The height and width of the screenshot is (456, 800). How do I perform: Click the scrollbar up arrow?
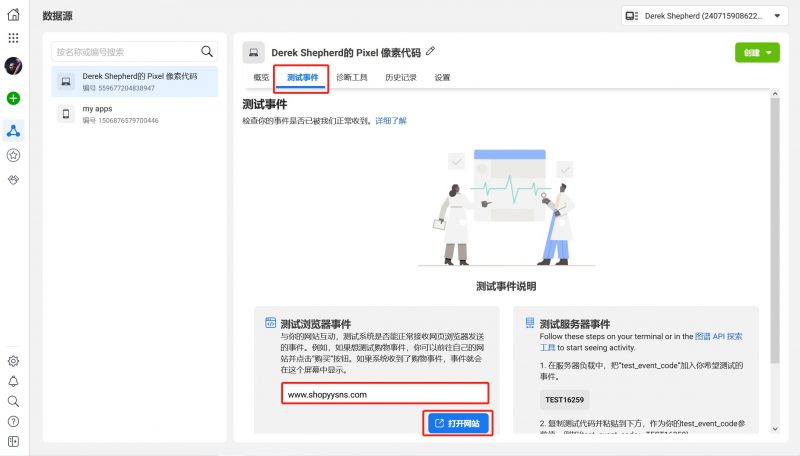(775, 94)
